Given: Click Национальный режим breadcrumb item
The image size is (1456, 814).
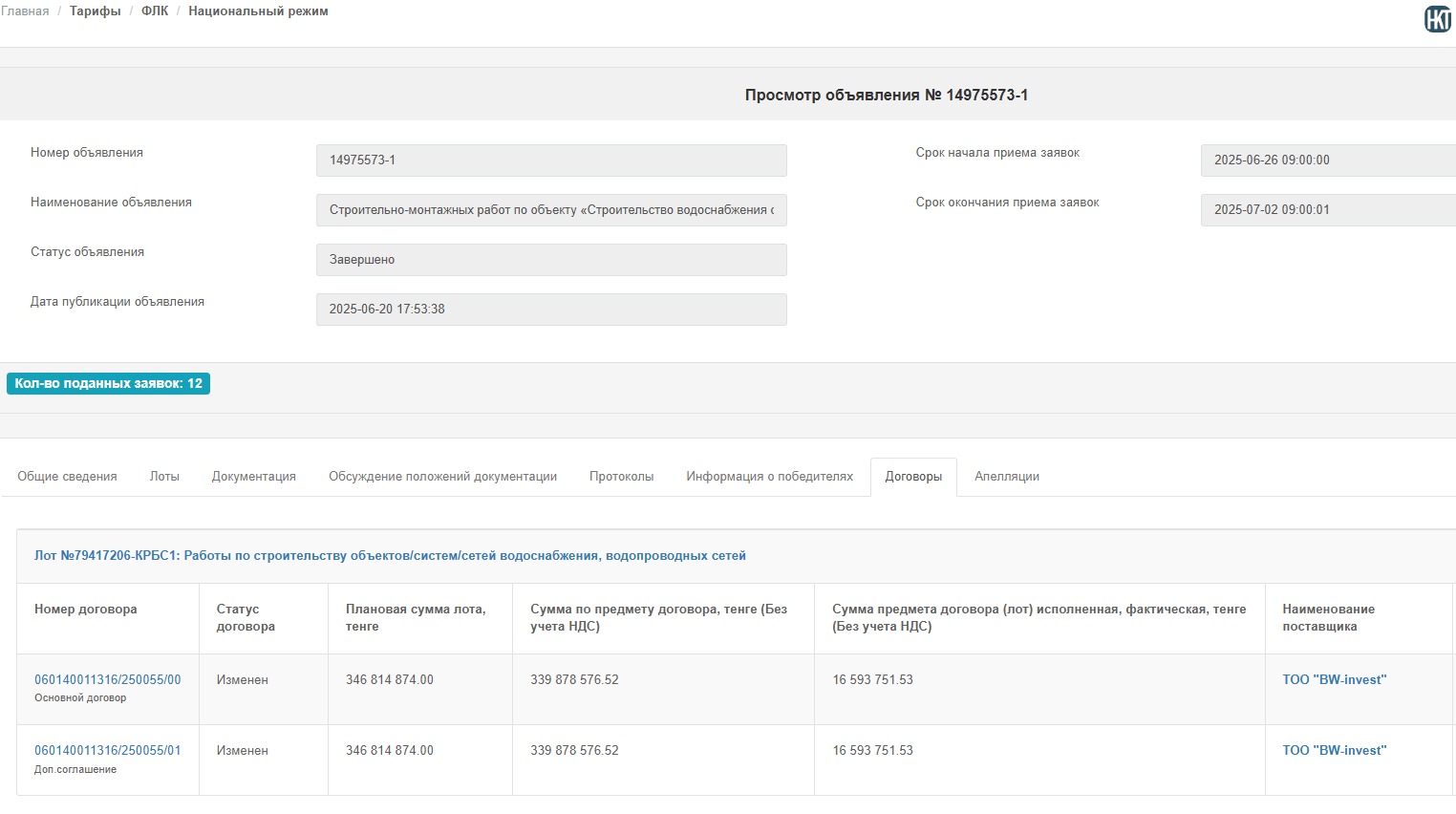Looking at the screenshot, I should [258, 11].
